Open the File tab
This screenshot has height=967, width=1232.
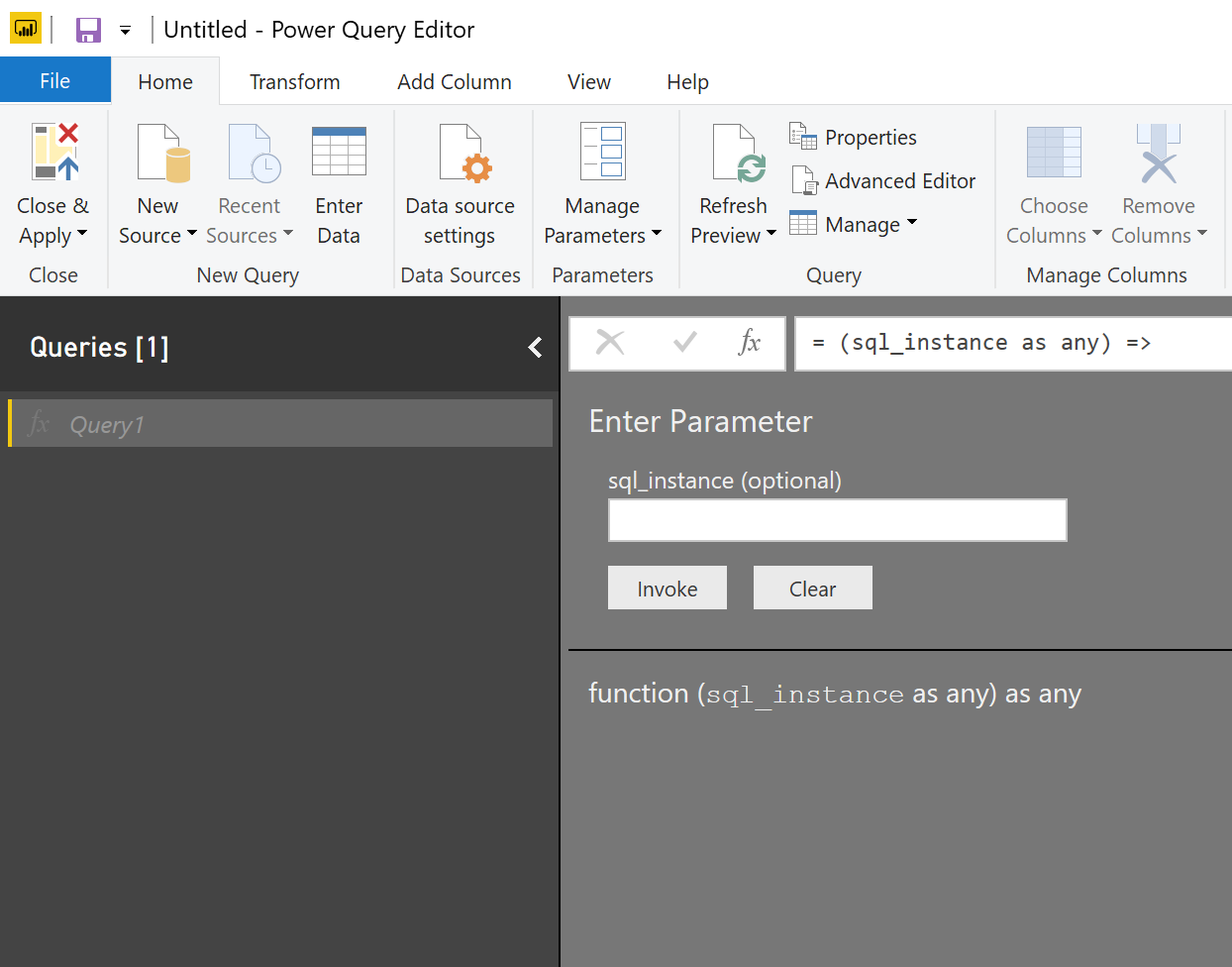(x=55, y=80)
